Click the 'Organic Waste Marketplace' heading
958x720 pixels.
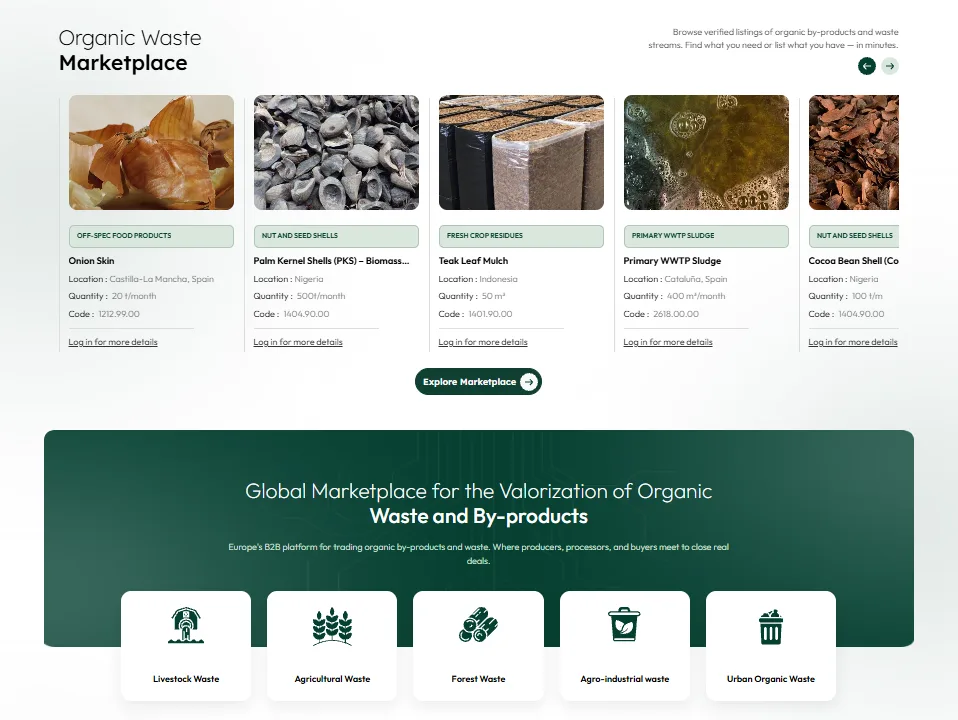pyautogui.click(x=130, y=51)
